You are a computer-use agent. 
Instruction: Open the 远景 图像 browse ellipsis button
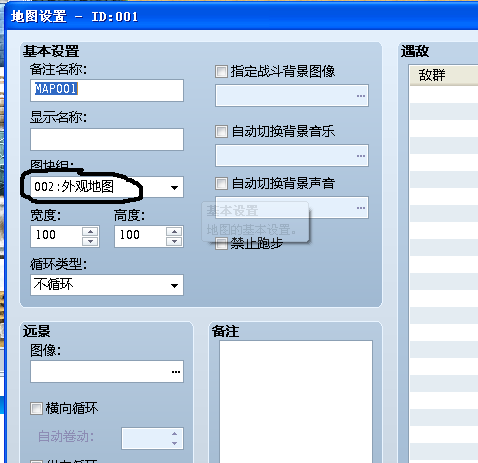tap(176, 372)
